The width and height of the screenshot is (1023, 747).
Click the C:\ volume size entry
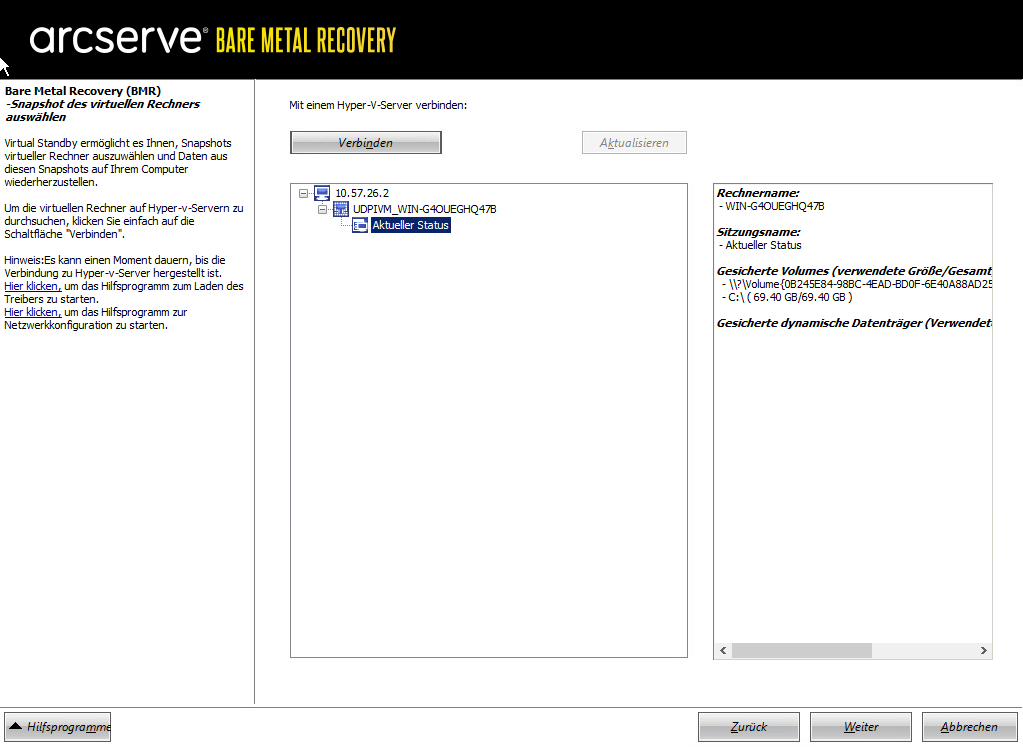[x=787, y=297]
